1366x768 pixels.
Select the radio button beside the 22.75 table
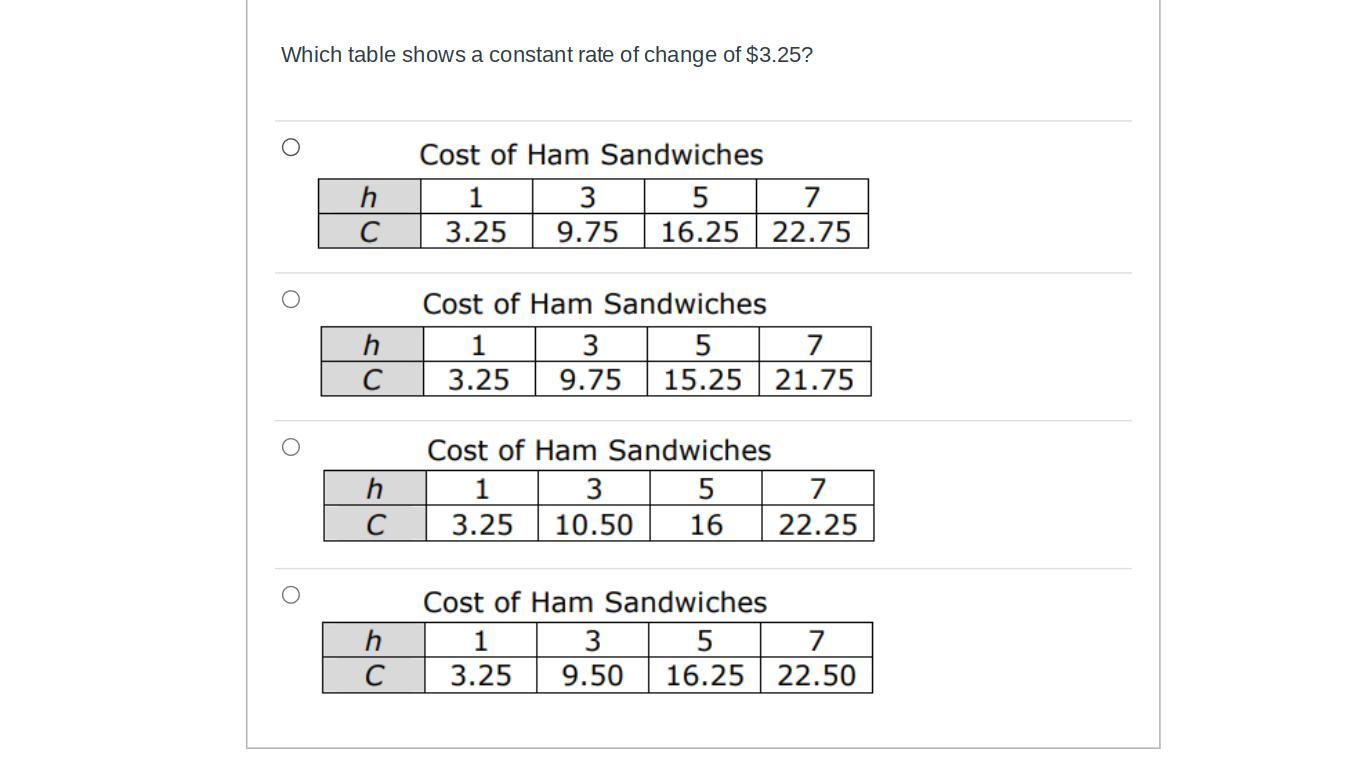[291, 147]
